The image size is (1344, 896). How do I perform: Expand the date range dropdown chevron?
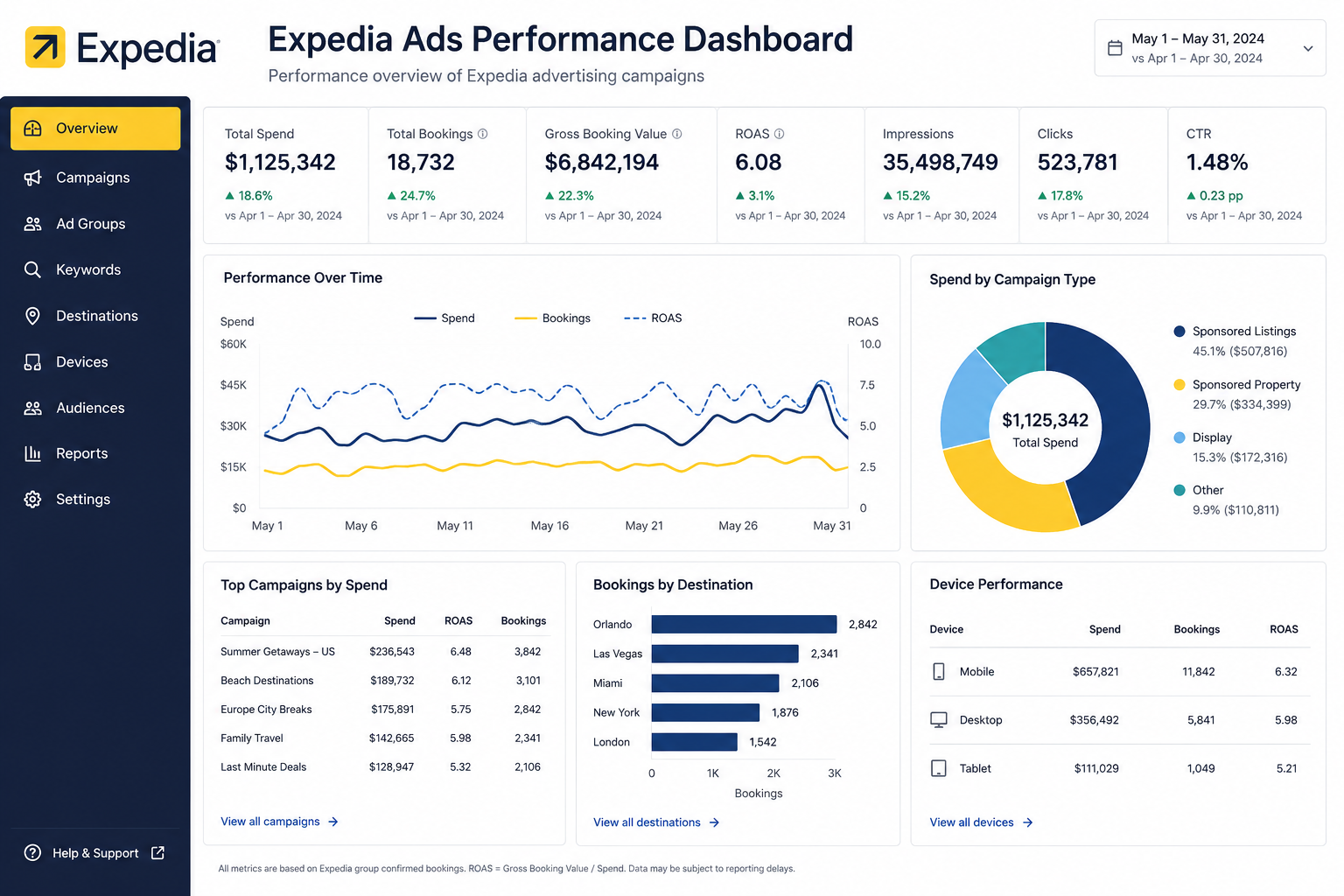pyautogui.click(x=1308, y=48)
